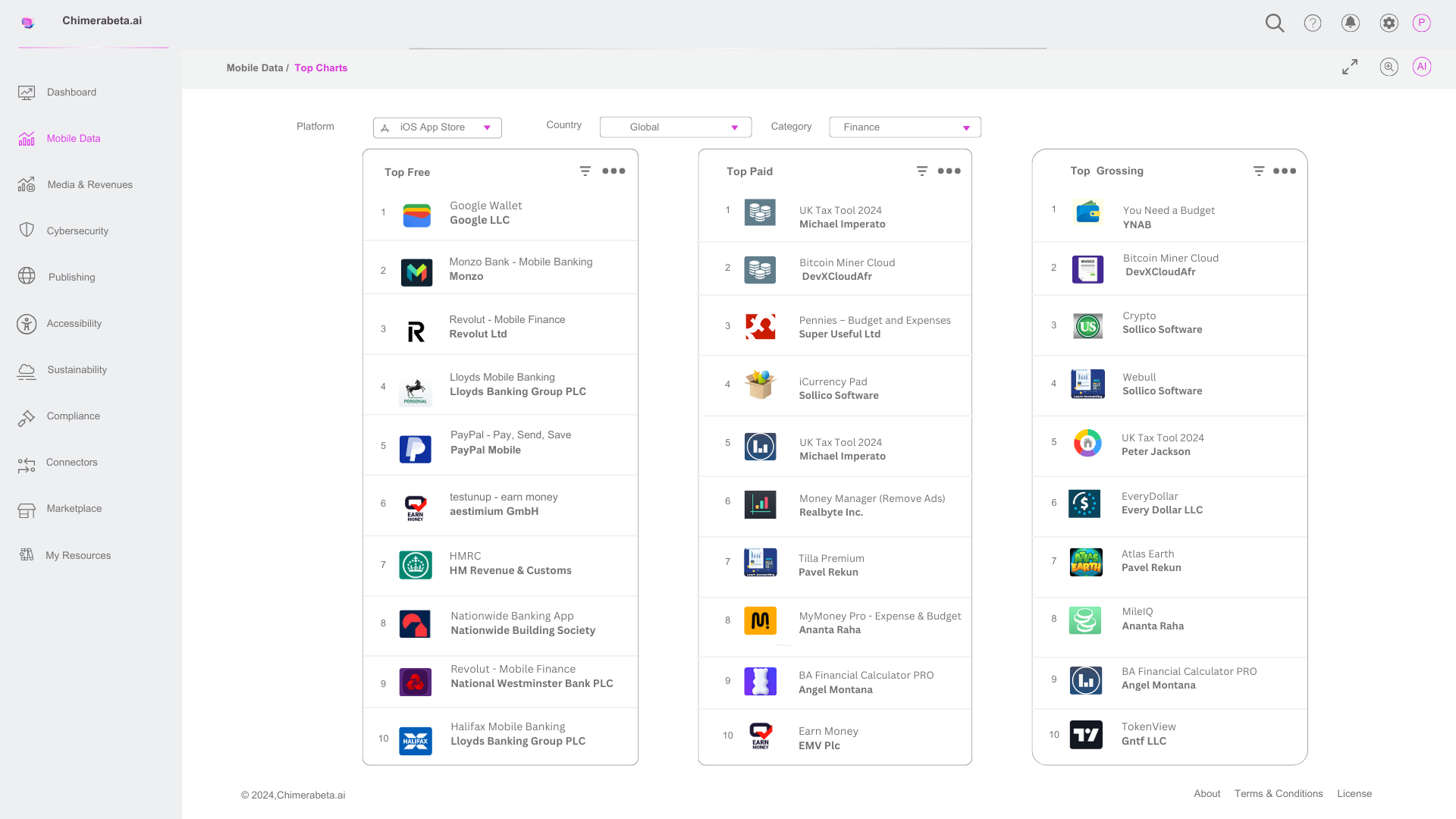Open the notifications bell icon

click(1351, 23)
